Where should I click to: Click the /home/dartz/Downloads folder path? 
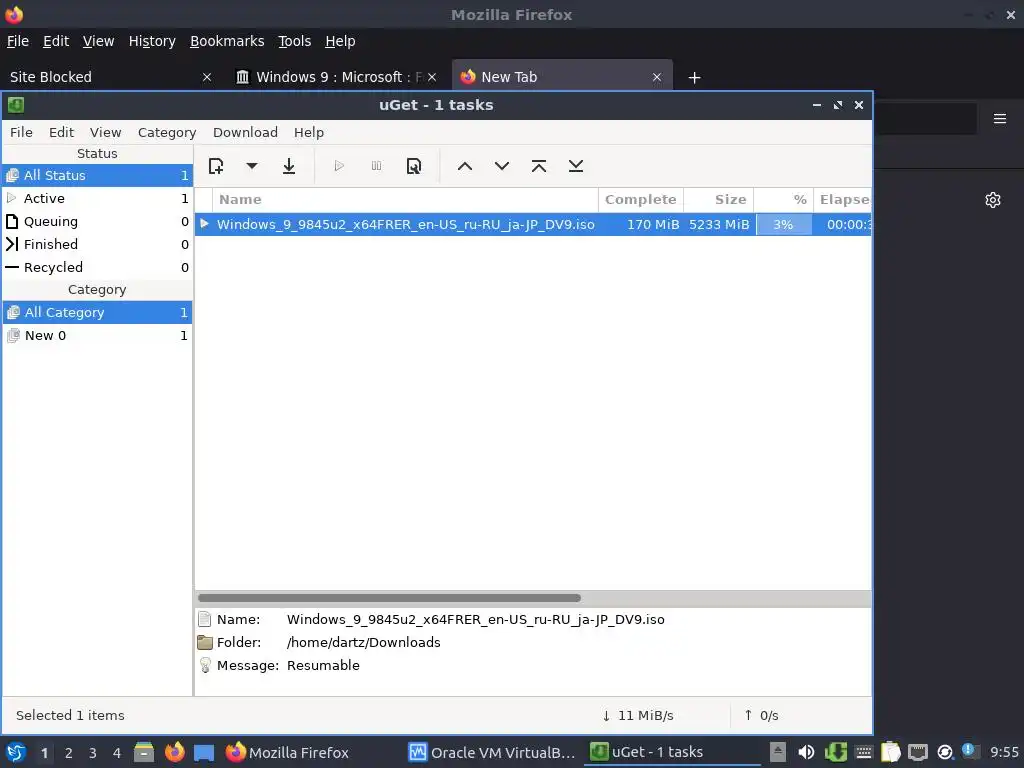coord(364,643)
